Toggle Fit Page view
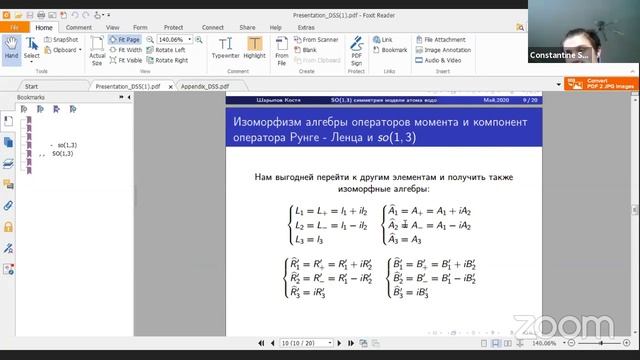The image size is (640, 360). 125,40
